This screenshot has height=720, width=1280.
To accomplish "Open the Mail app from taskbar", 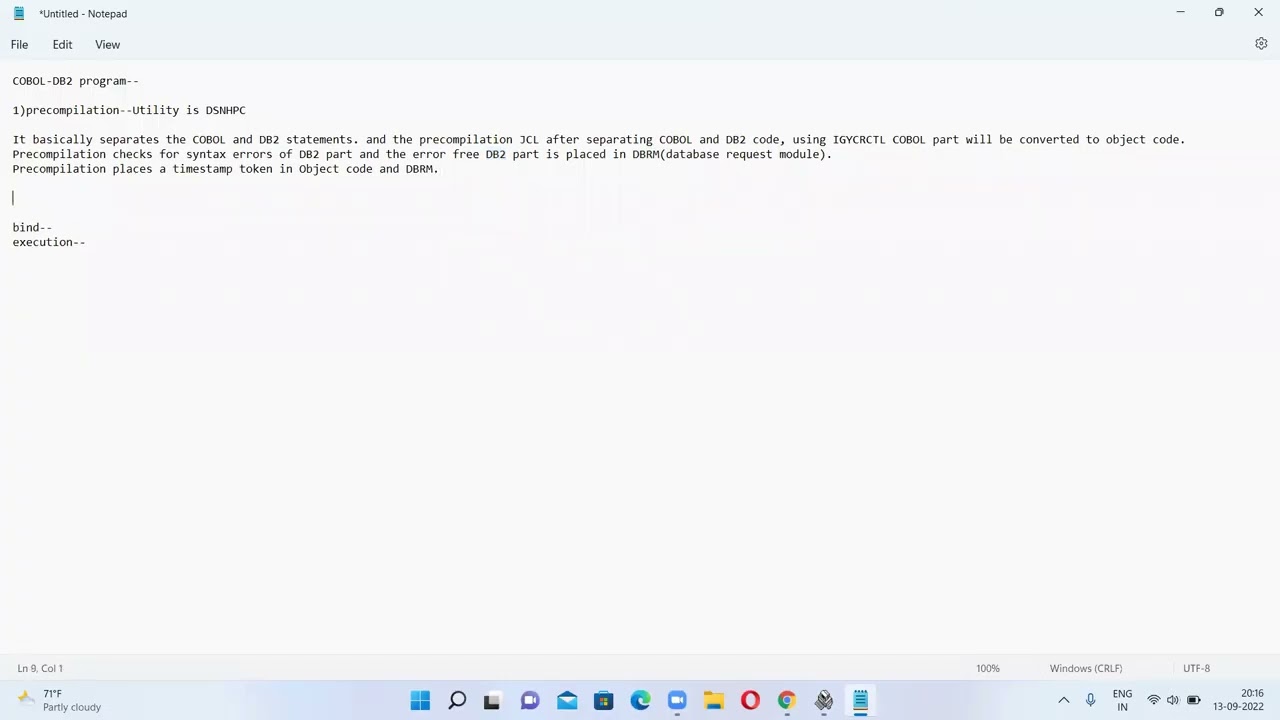I will 567,700.
